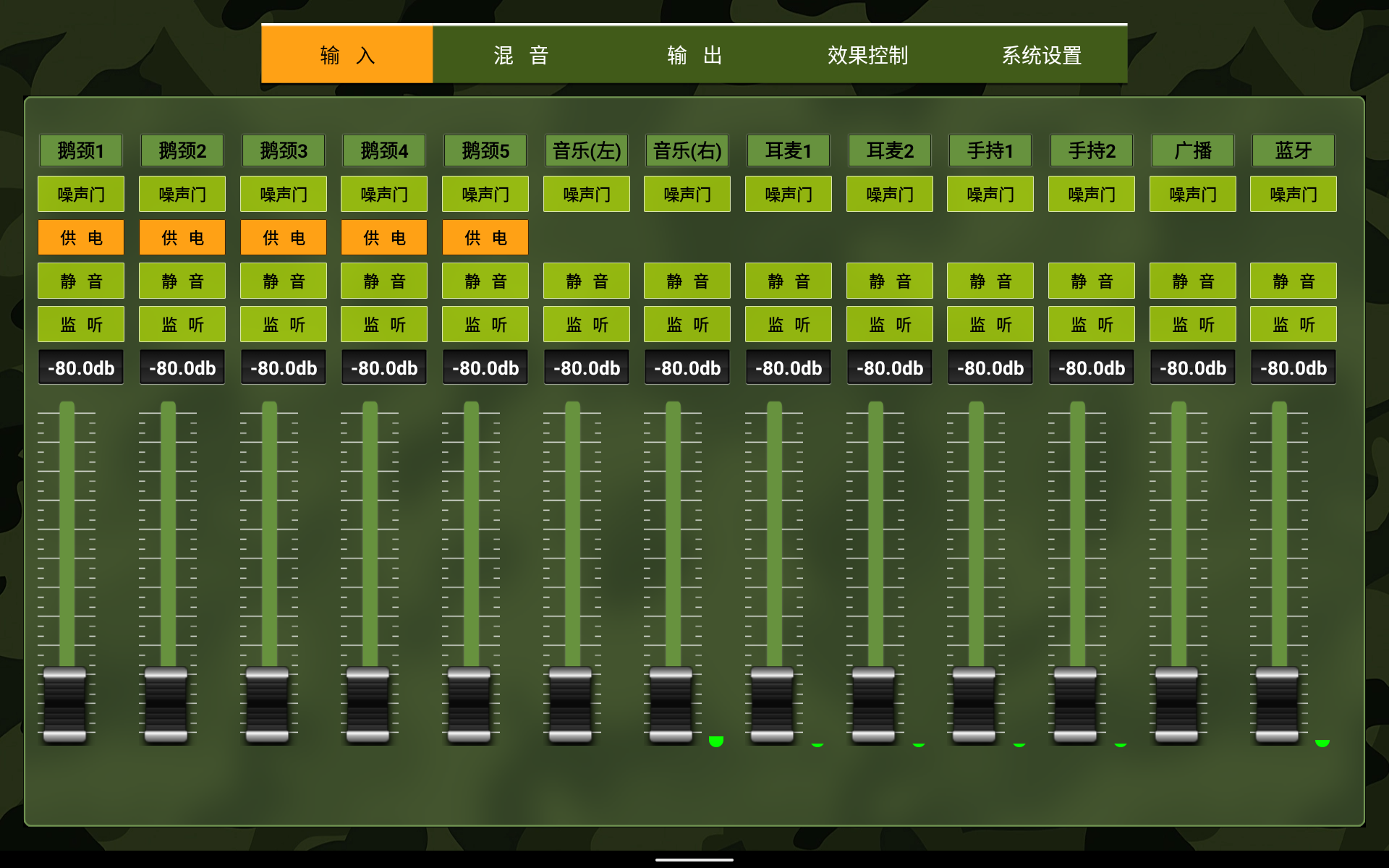Open the 效果控制 tab

click(x=867, y=55)
